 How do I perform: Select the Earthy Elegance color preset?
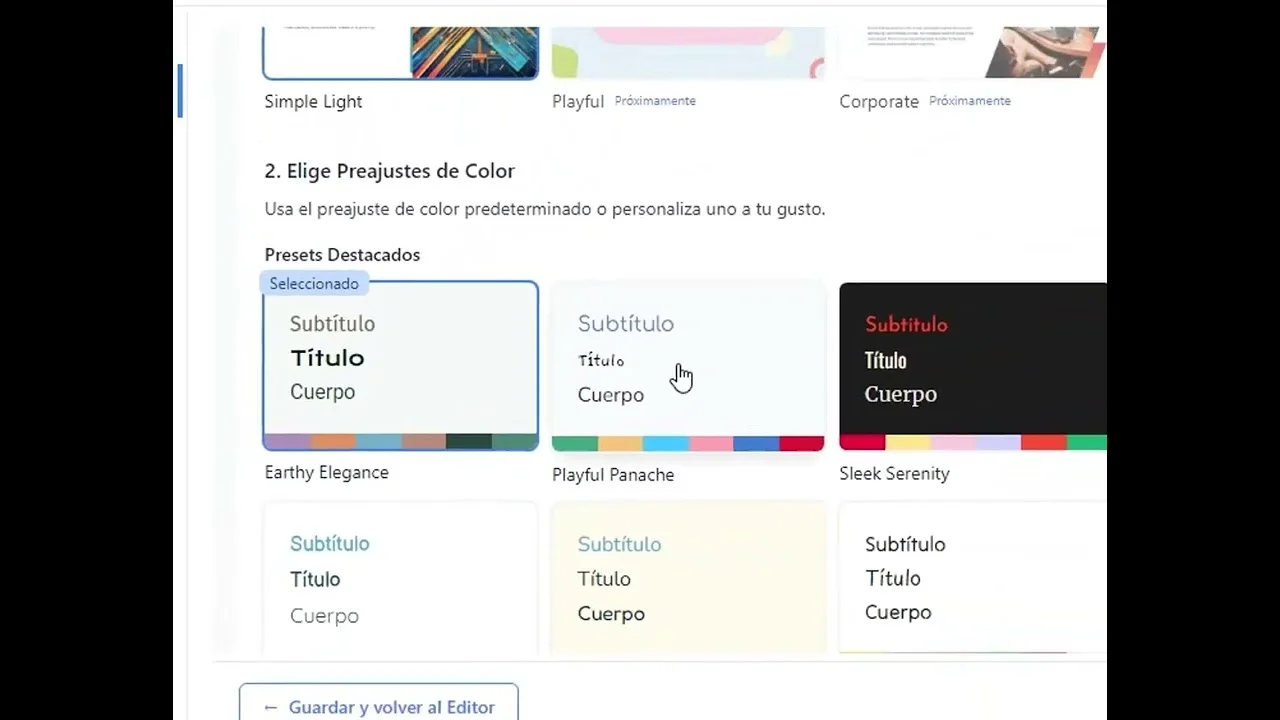(x=400, y=361)
